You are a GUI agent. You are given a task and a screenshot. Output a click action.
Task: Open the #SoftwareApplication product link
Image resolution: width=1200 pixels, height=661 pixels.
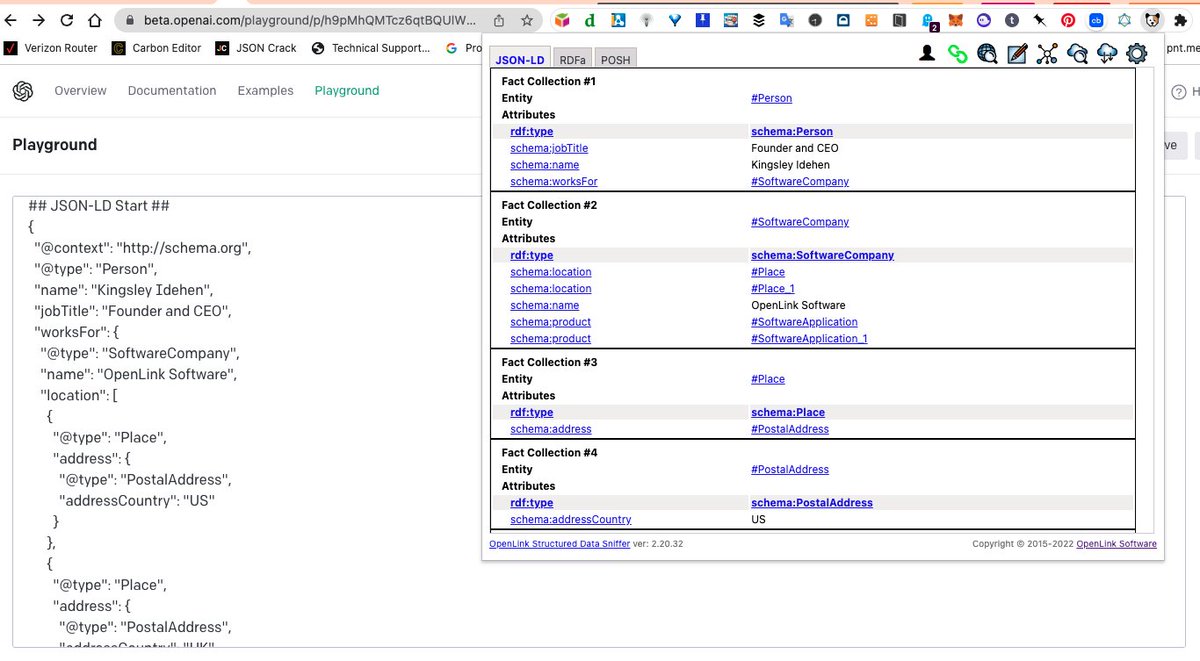pyautogui.click(x=804, y=322)
